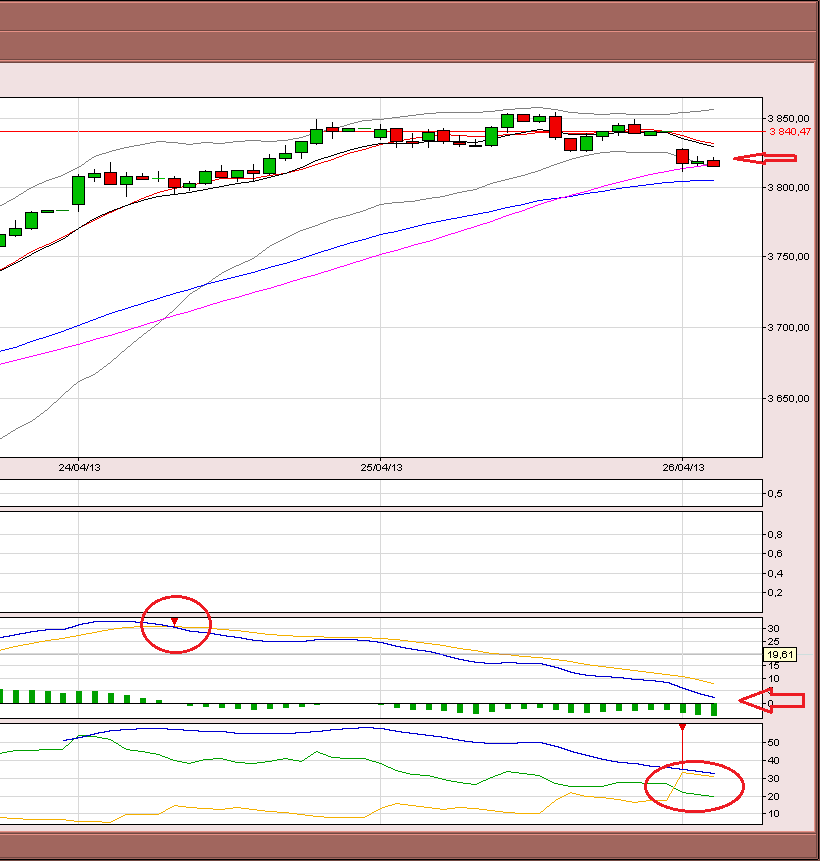Click the 25 value on the oscillator scale

[773, 642]
